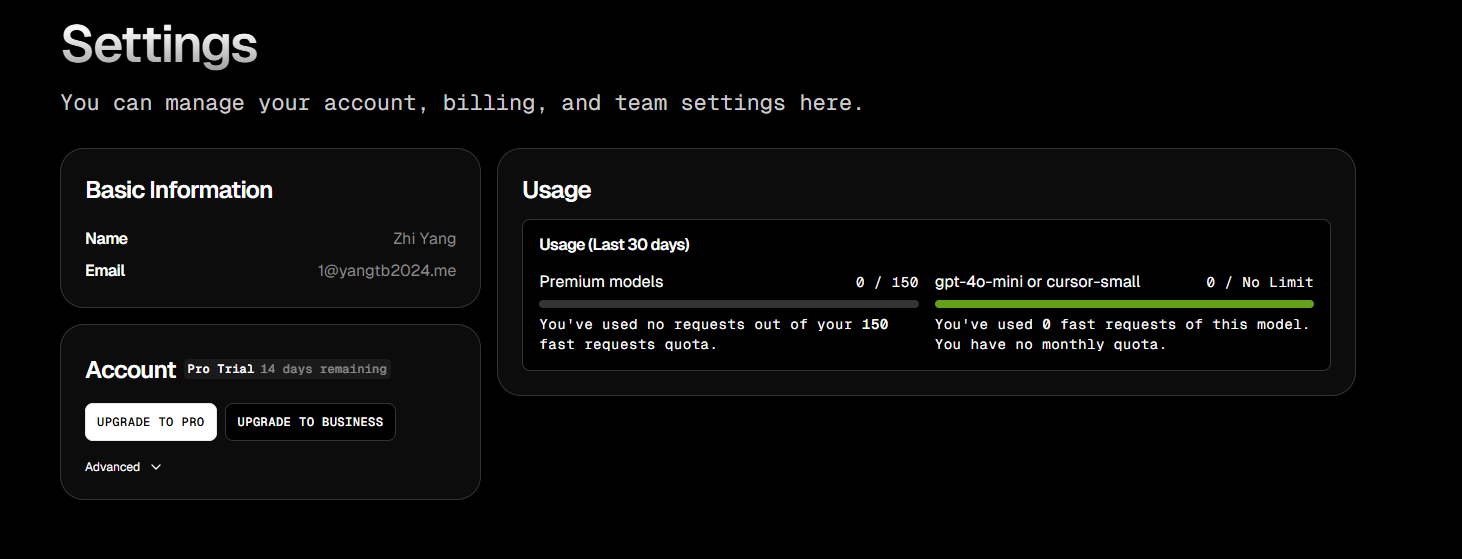Click the Premium models label

(x=601, y=282)
